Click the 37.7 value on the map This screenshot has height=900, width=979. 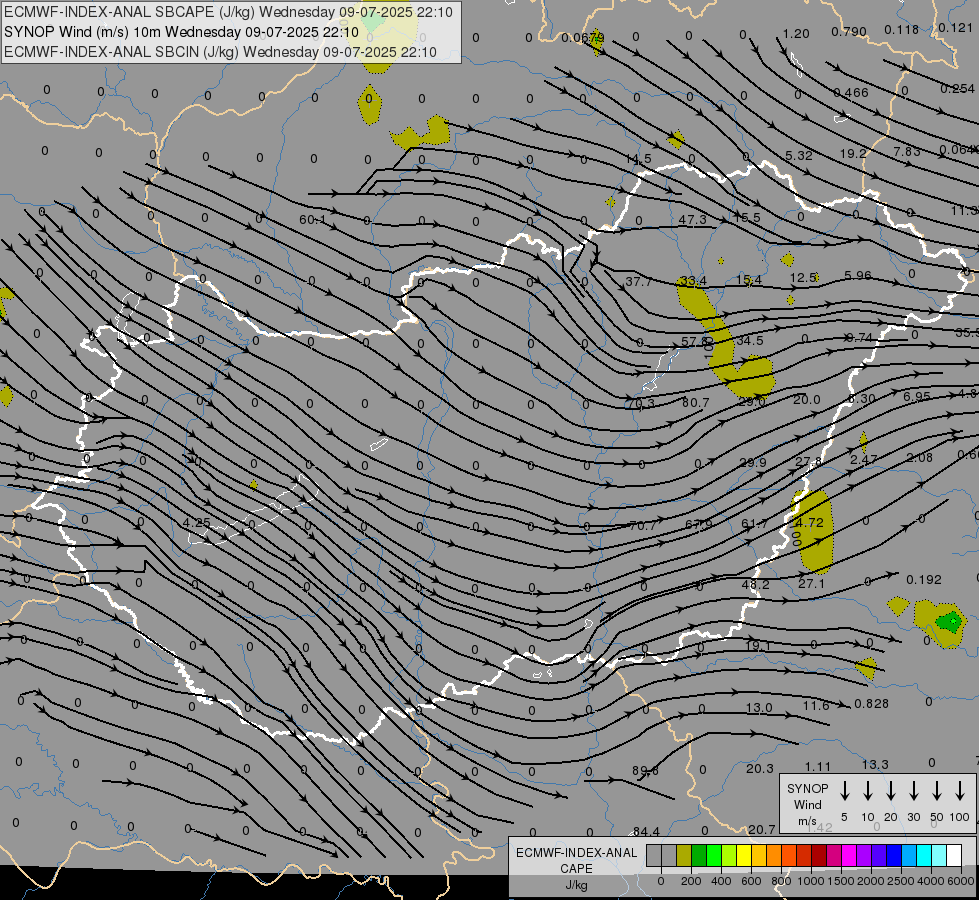tap(639, 282)
